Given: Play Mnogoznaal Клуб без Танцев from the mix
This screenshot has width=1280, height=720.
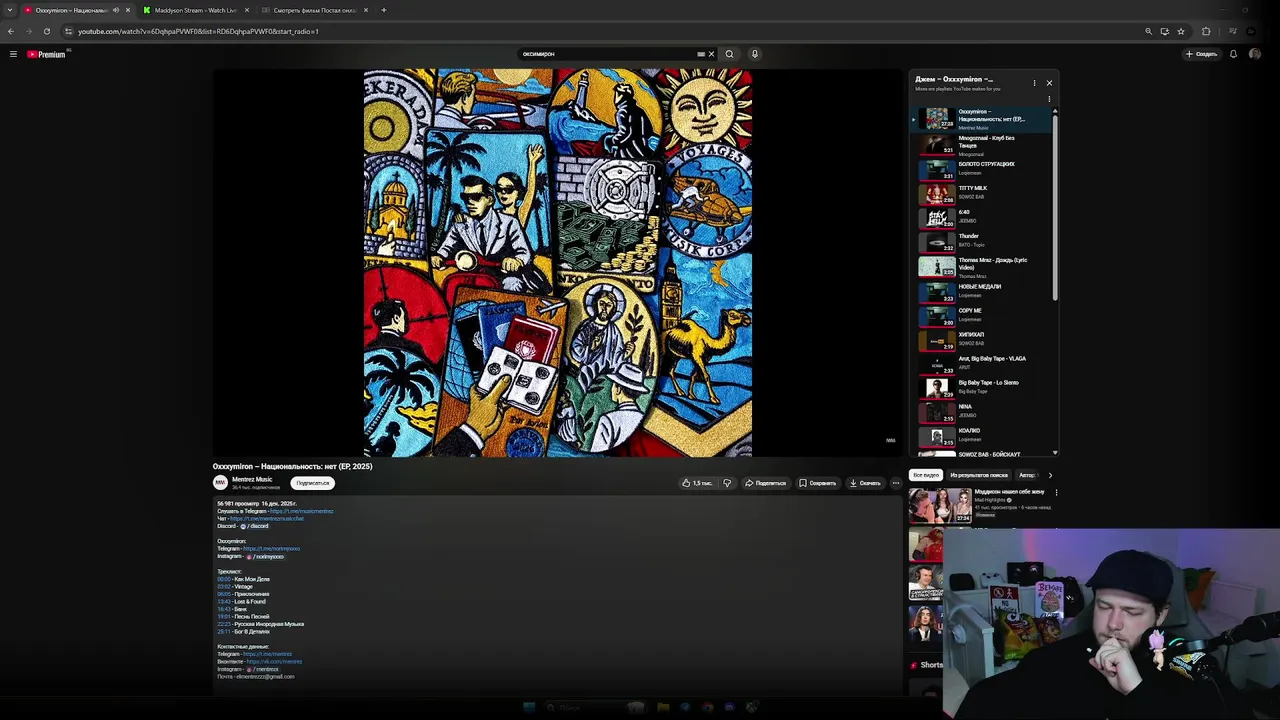Looking at the screenshot, I should pyautogui.click(x=980, y=144).
